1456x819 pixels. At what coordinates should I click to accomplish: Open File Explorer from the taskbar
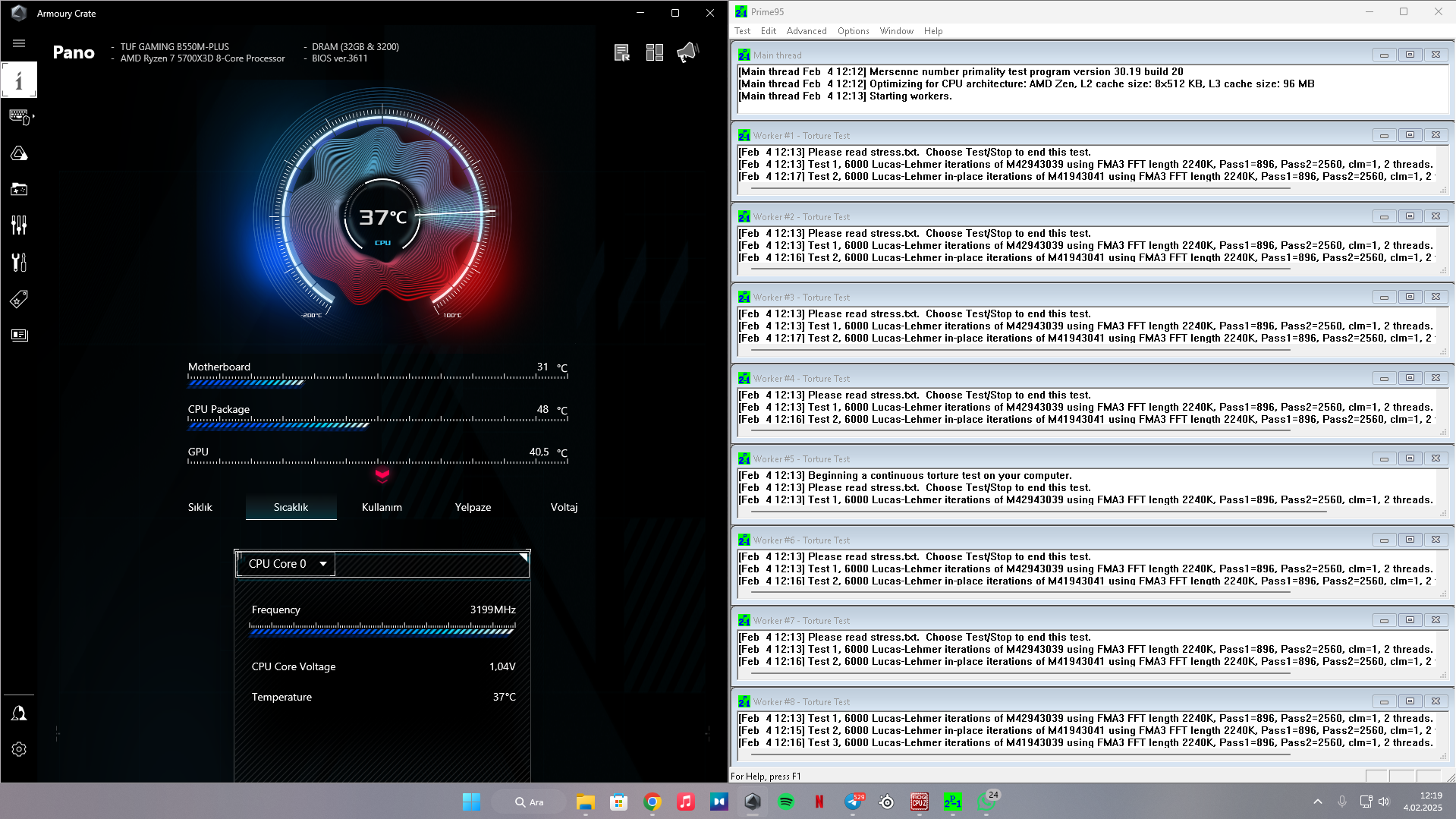(586, 802)
